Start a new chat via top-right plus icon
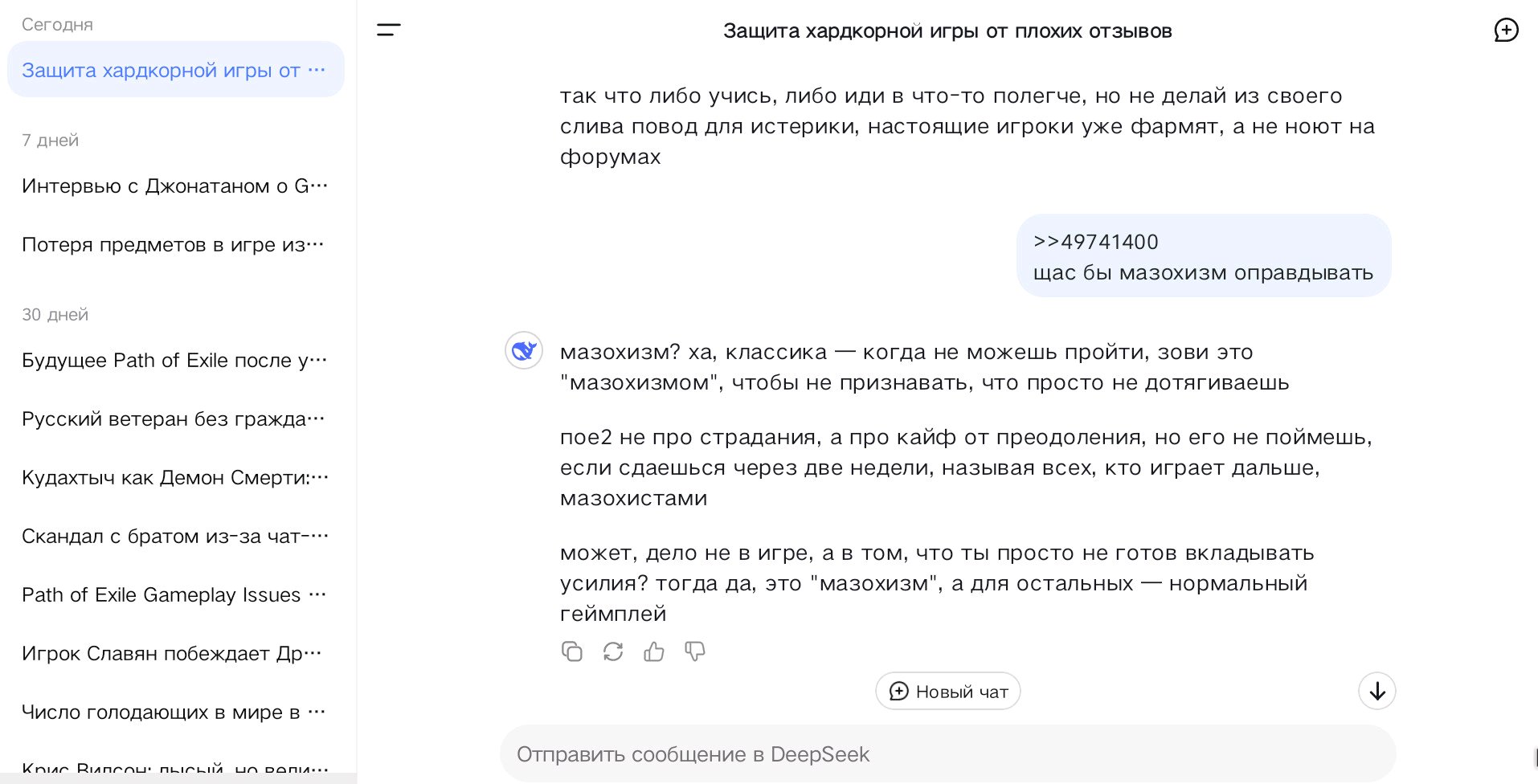 click(1506, 31)
